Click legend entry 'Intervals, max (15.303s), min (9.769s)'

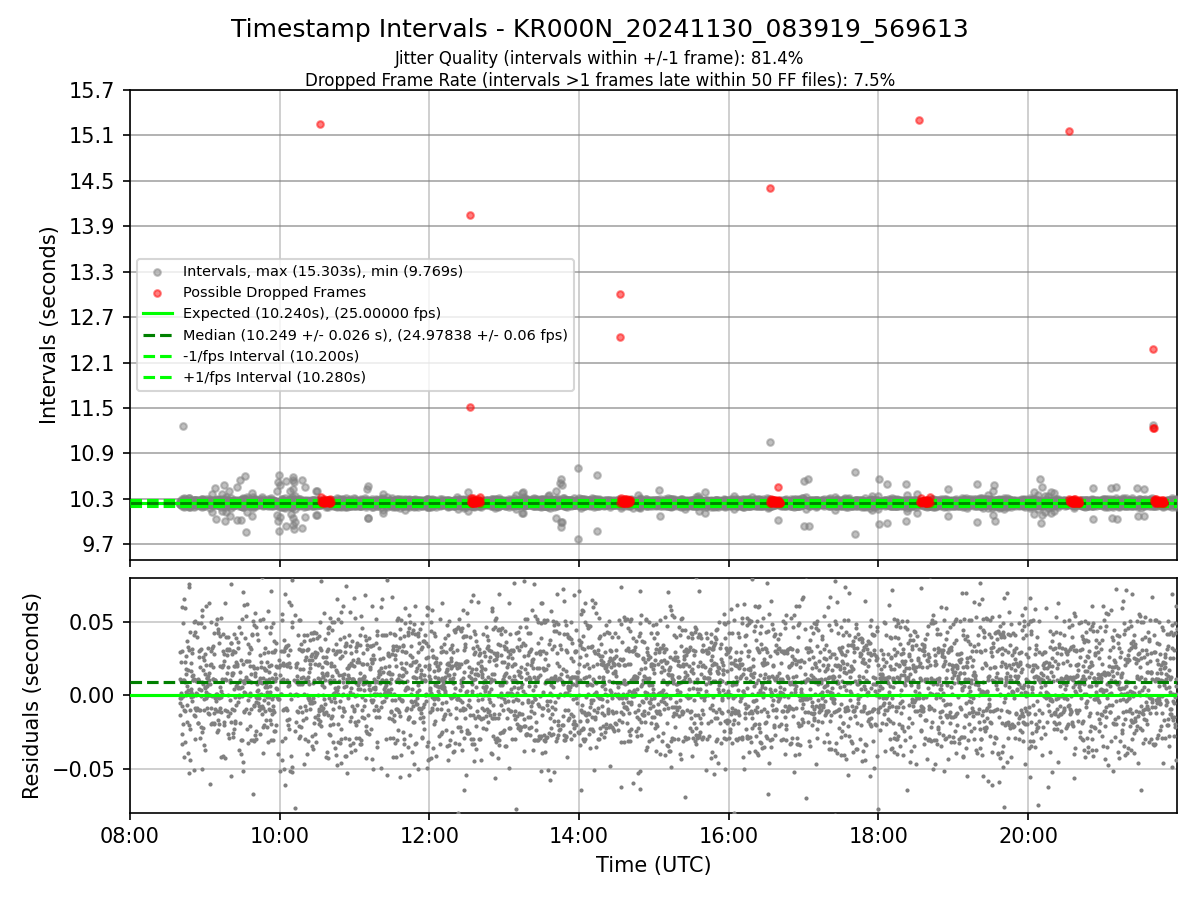(323, 271)
